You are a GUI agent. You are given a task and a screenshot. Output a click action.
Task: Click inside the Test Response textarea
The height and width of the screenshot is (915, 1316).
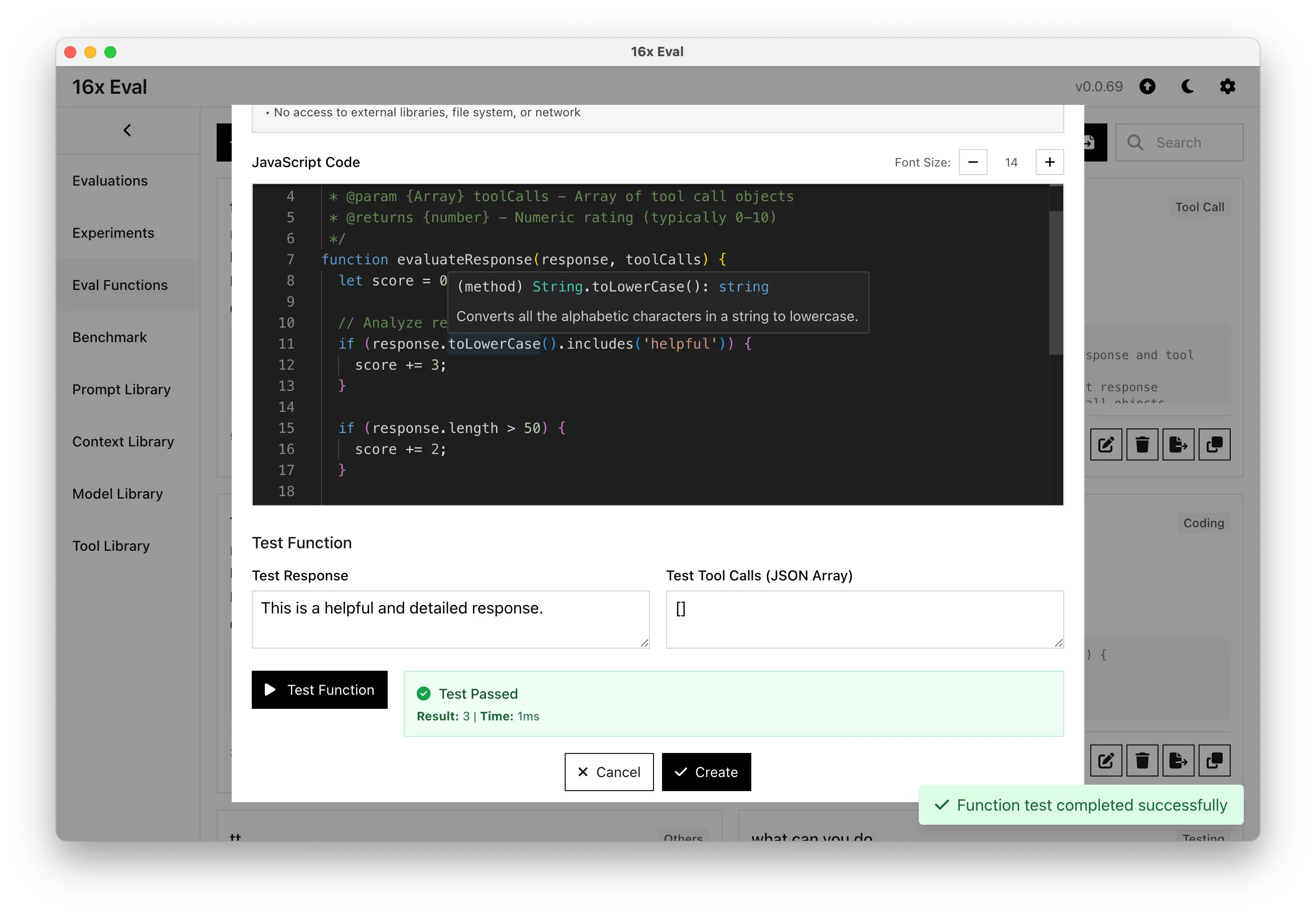pos(450,619)
